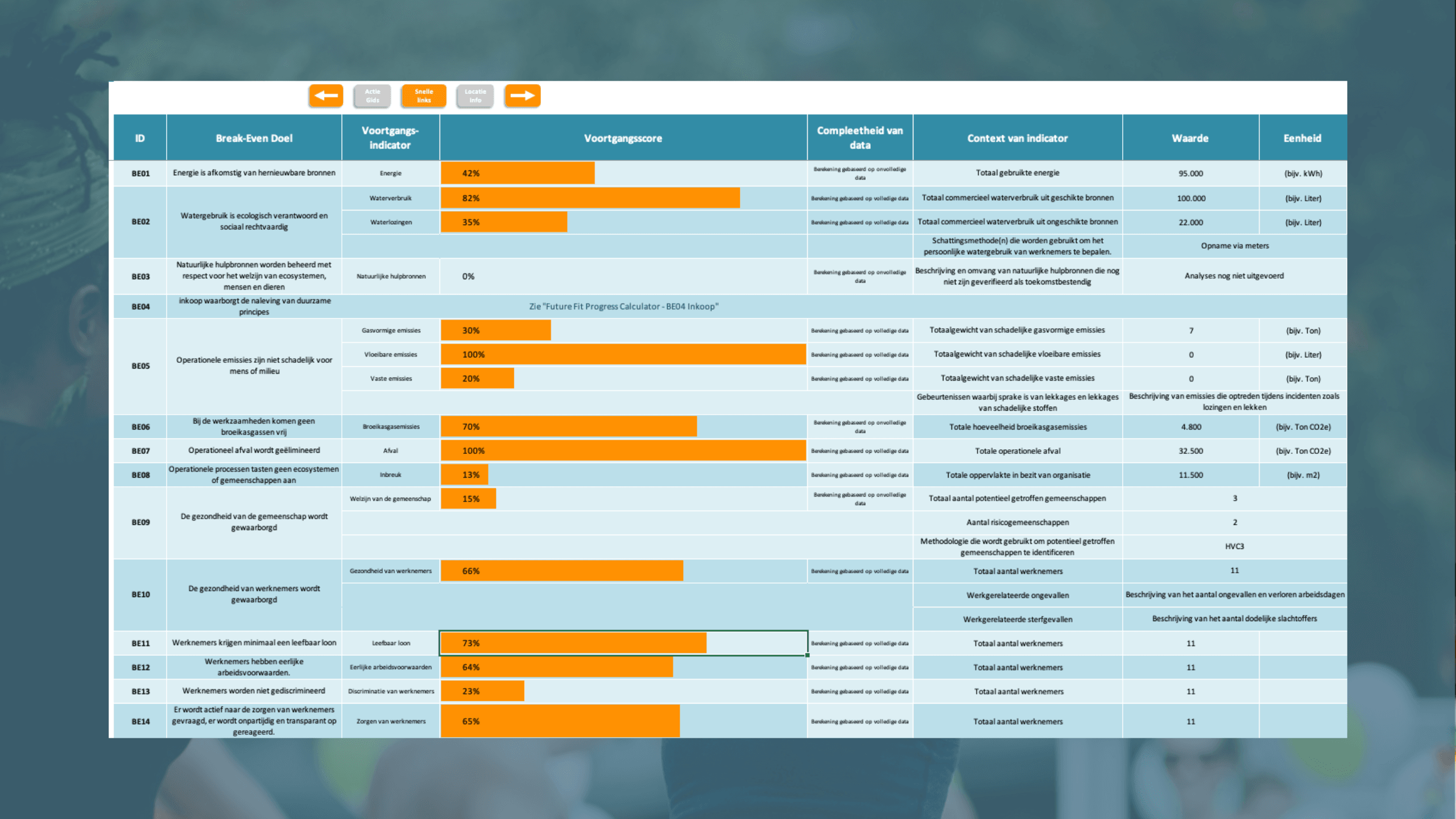Click the Locatie Info button
1456x819 pixels.
pyautogui.click(x=475, y=96)
